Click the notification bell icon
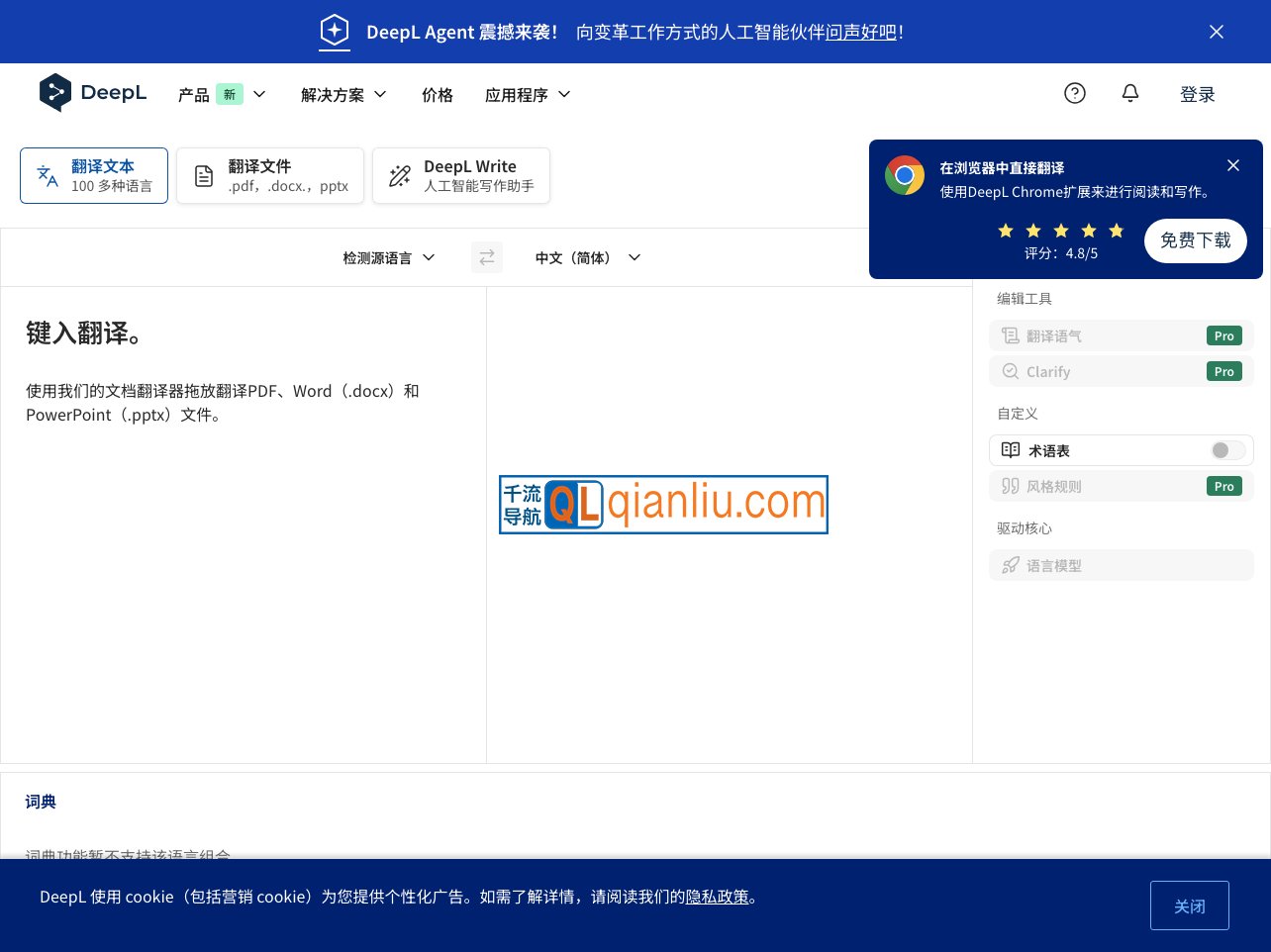Screen dimensions: 1271x952 click(1129, 93)
